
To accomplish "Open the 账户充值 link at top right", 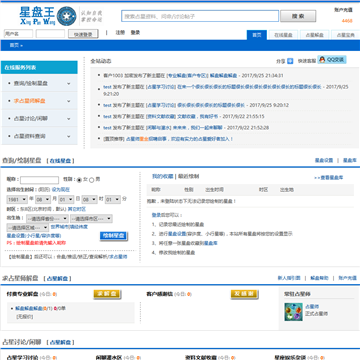I will (x=343, y=10).
